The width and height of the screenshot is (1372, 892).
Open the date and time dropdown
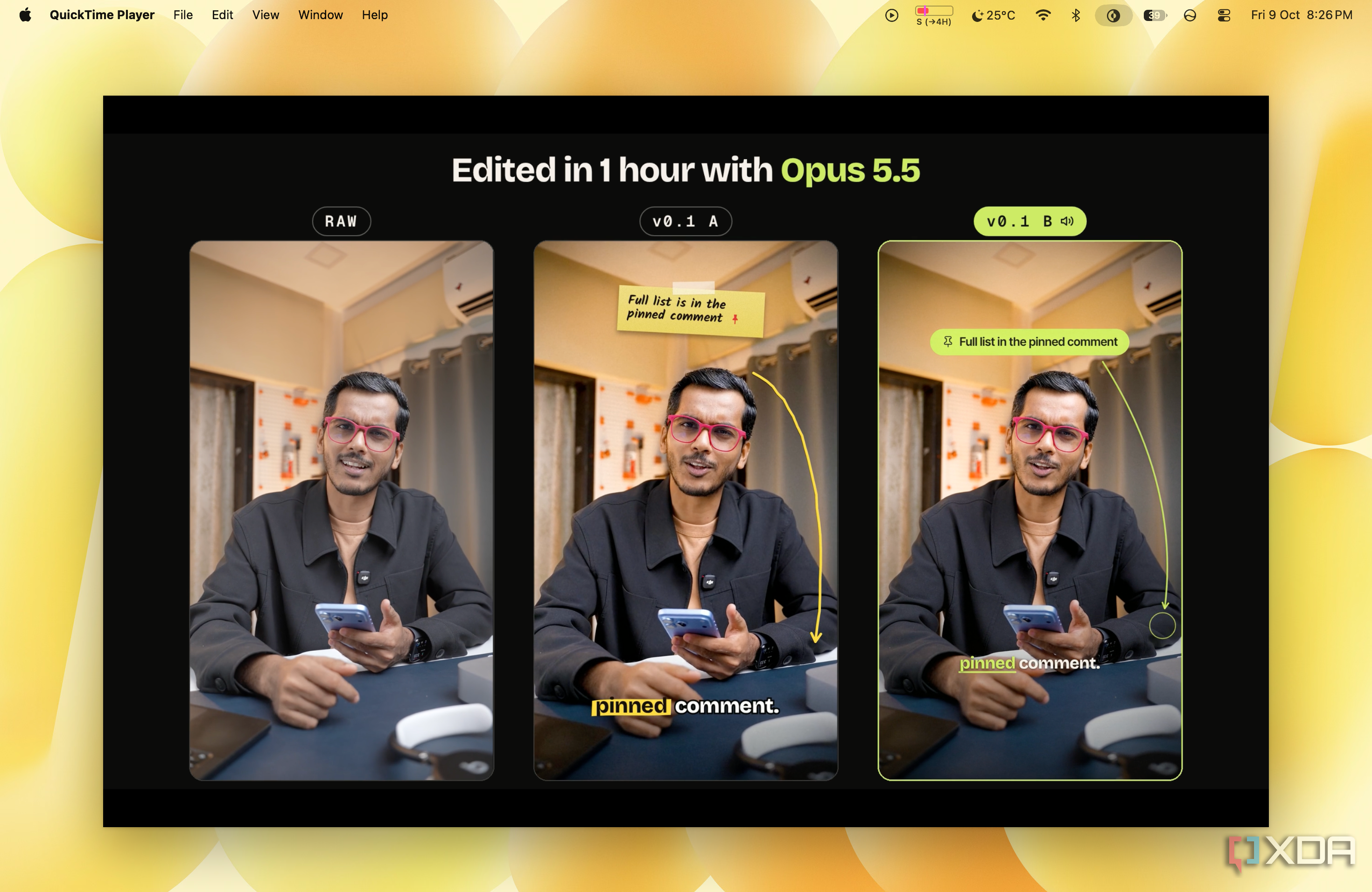point(1302,15)
